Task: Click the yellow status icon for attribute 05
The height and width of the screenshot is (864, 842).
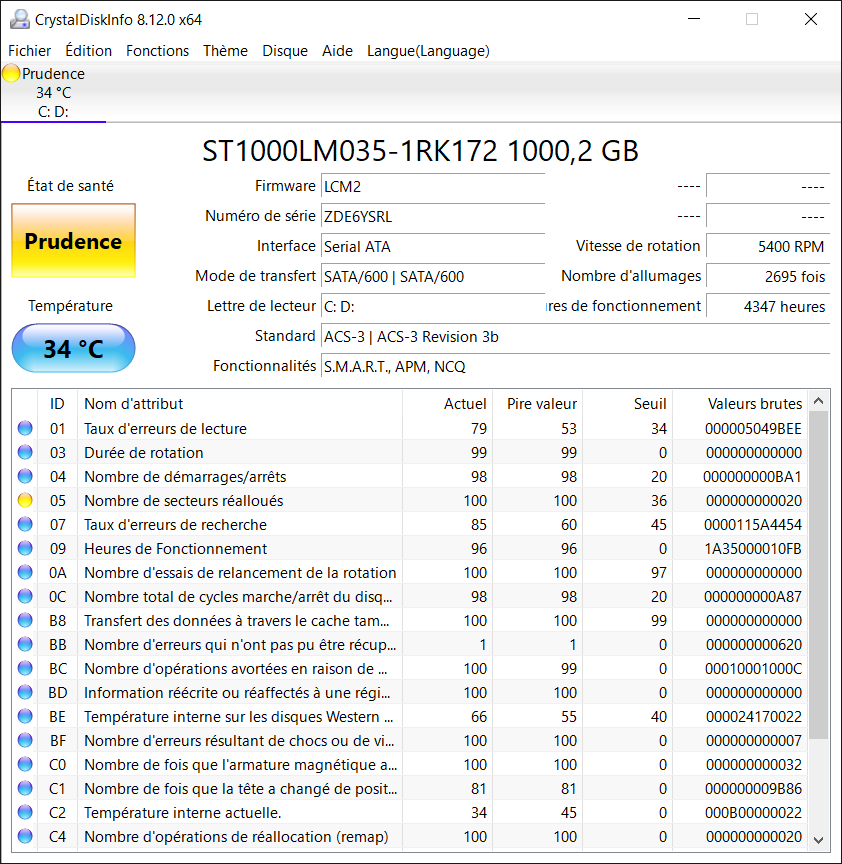Action: click(x=25, y=500)
